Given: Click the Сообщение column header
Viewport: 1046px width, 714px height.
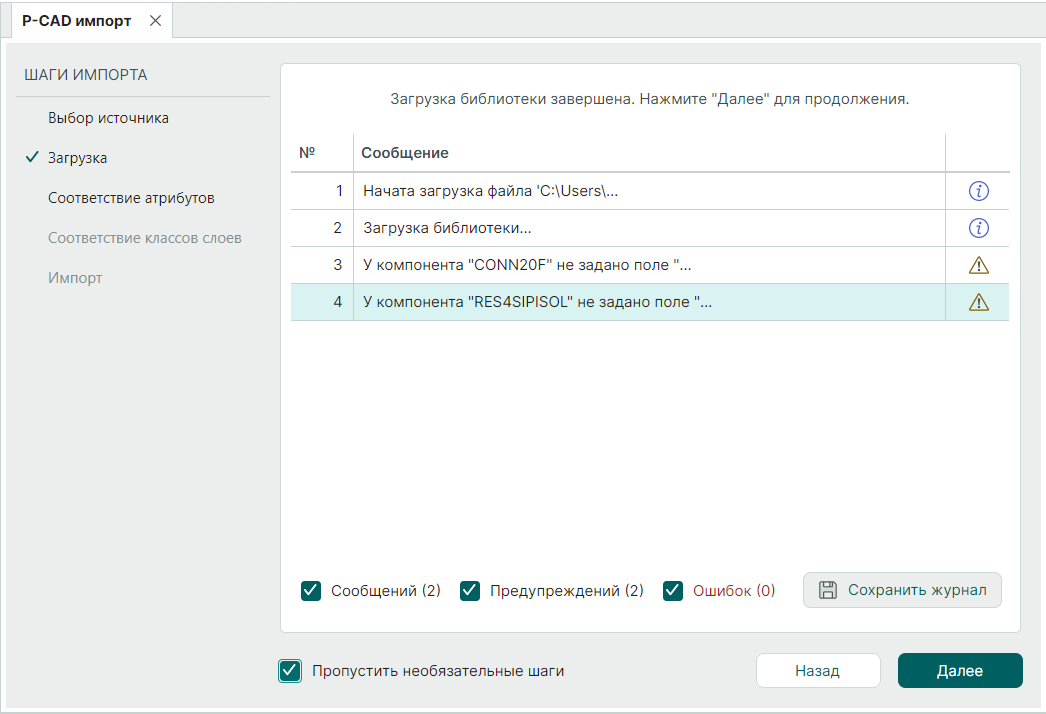Looking at the screenshot, I should pos(405,153).
